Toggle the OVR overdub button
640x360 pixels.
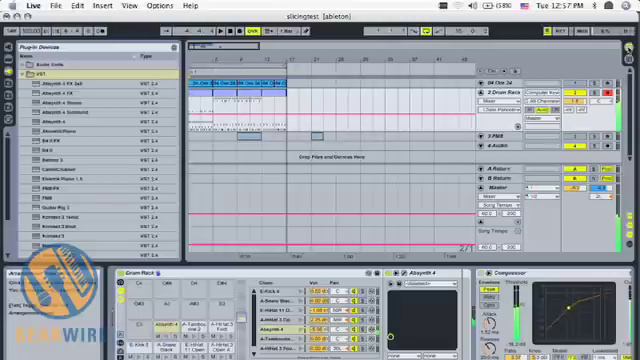pos(253,31)
